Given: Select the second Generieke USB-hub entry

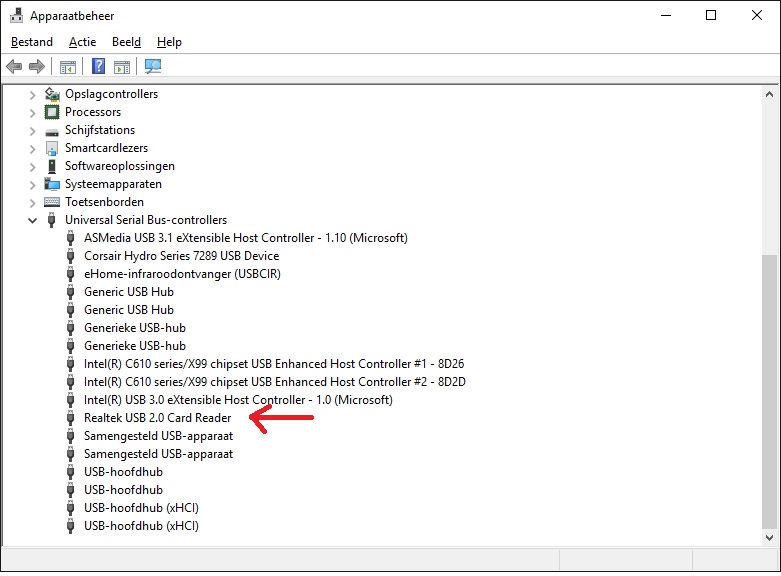Looking at the screenshot, I should [x=134, y=346].
